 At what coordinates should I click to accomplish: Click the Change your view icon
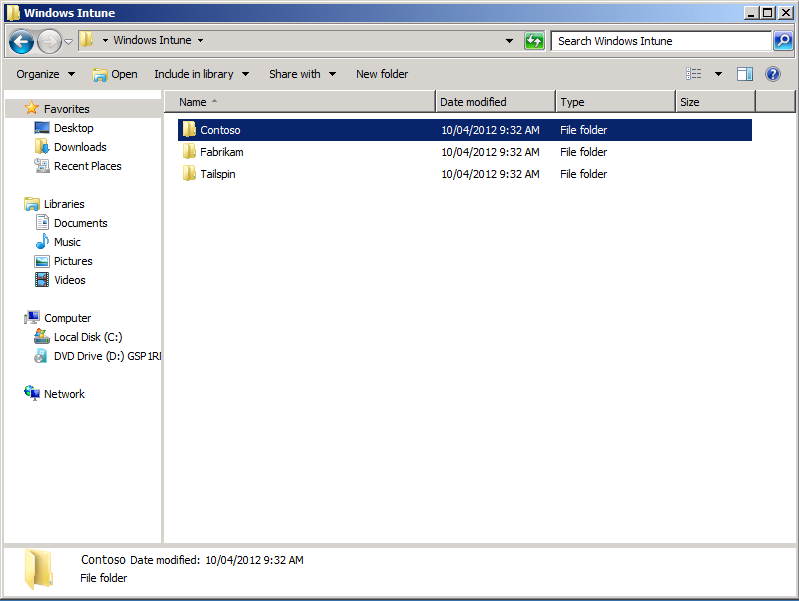tap(694, 74)
